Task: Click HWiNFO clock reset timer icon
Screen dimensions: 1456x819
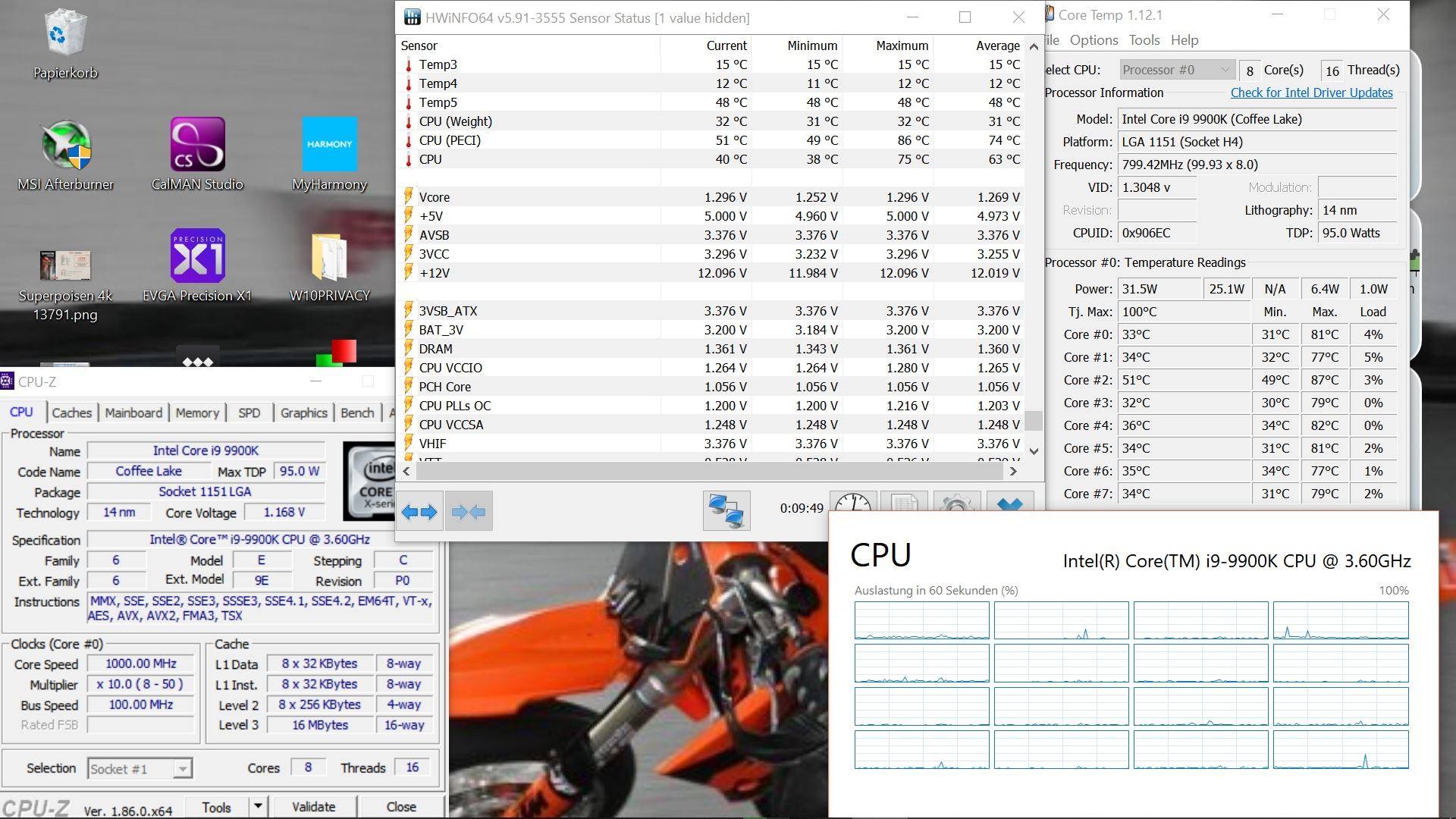Action: click(x=852, y=502)
